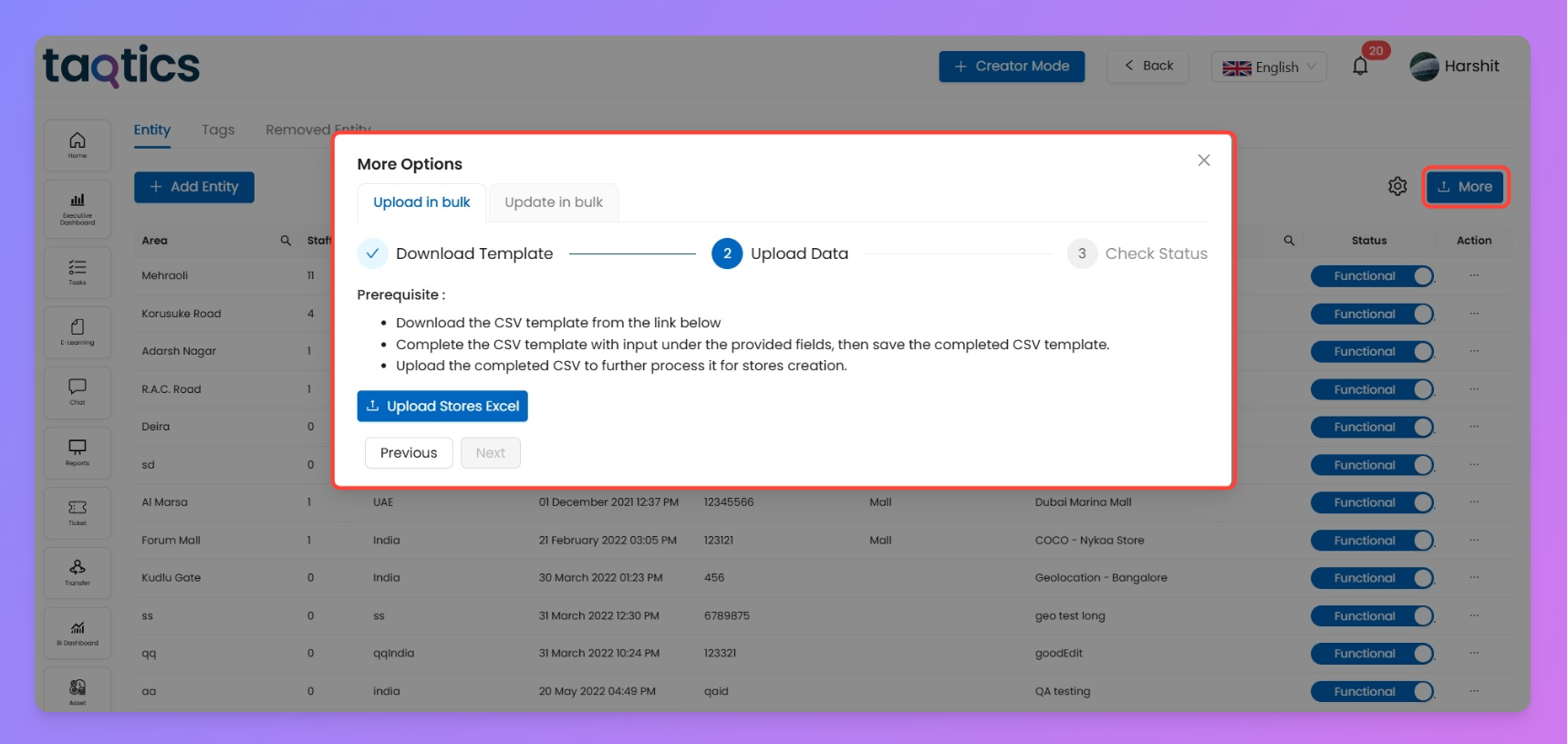Screen dimensions: 1568x744
Task: Open the English language dropdown
Action: point(1269,67)
